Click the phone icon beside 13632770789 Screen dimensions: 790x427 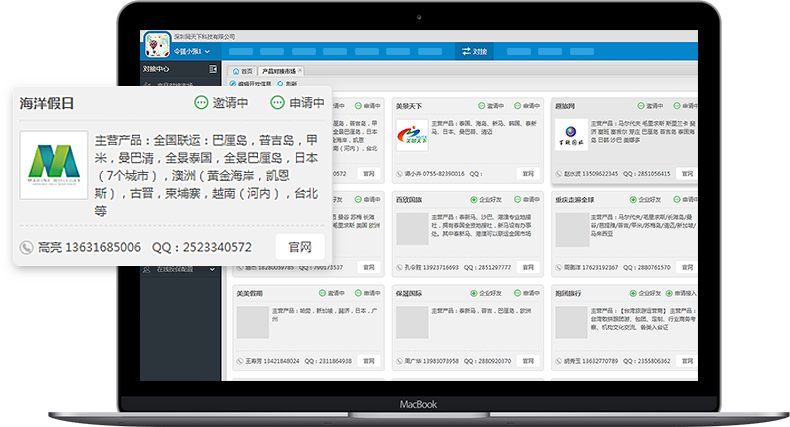point(558,361)
